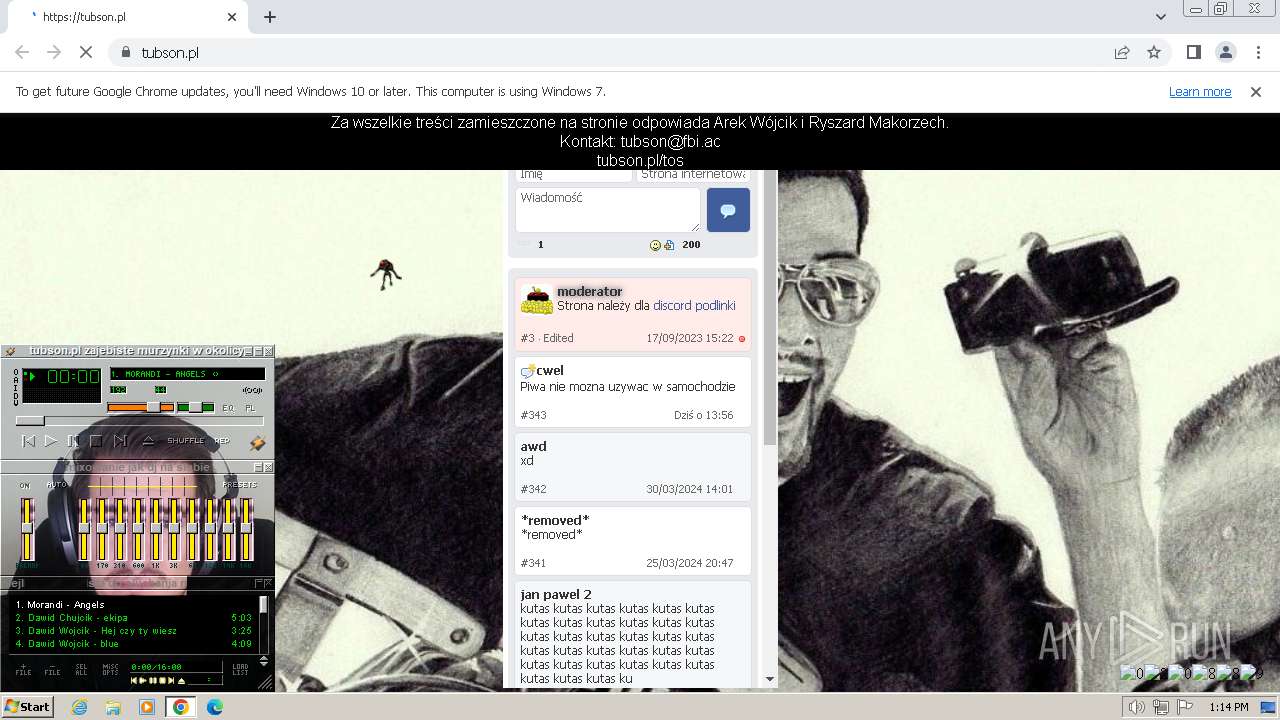
Task: Open a new tab with plus button
Action: [x=270, y=17]
